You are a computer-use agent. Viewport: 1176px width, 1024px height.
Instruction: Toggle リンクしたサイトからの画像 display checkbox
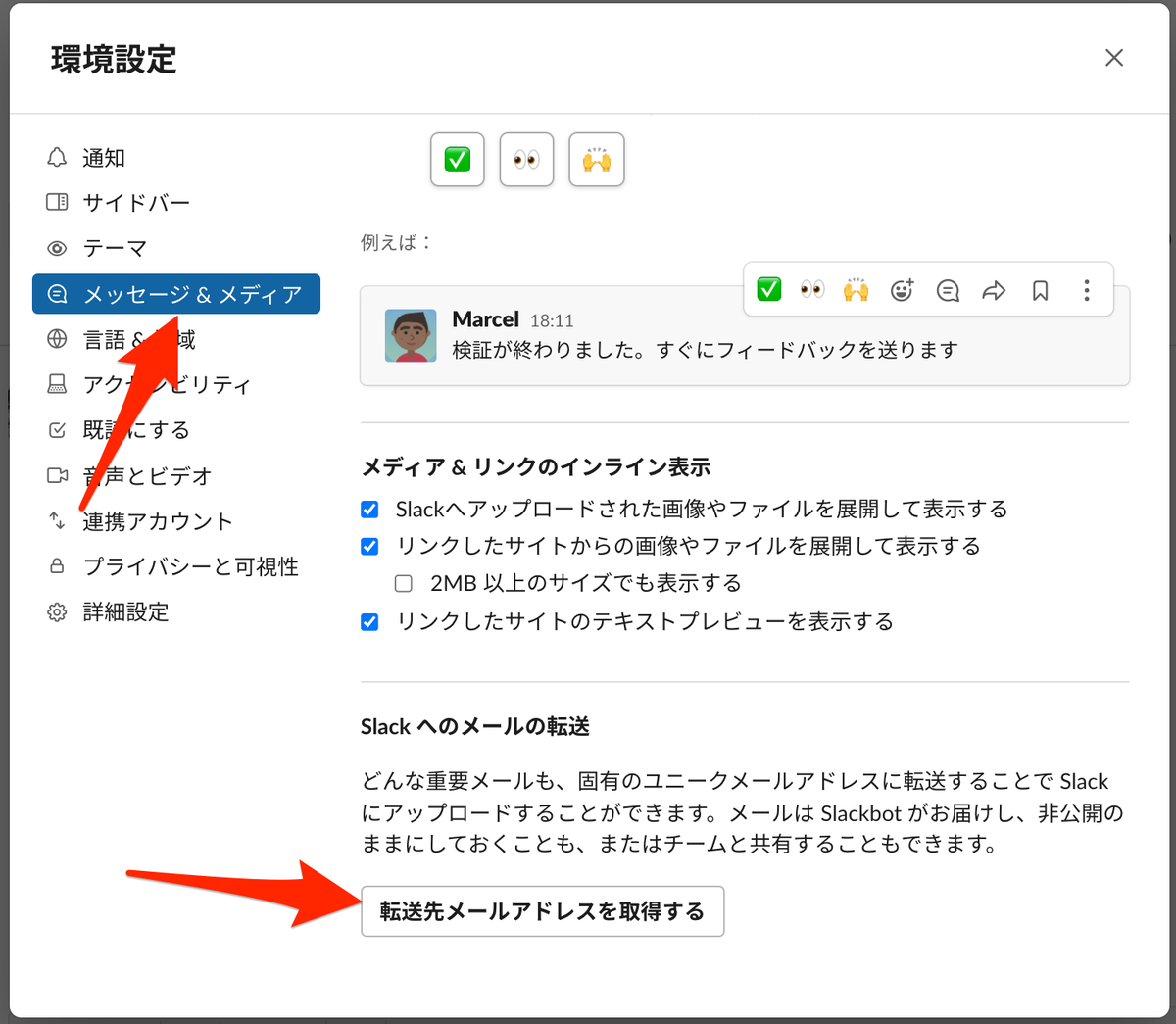click(x=369, y=546)
